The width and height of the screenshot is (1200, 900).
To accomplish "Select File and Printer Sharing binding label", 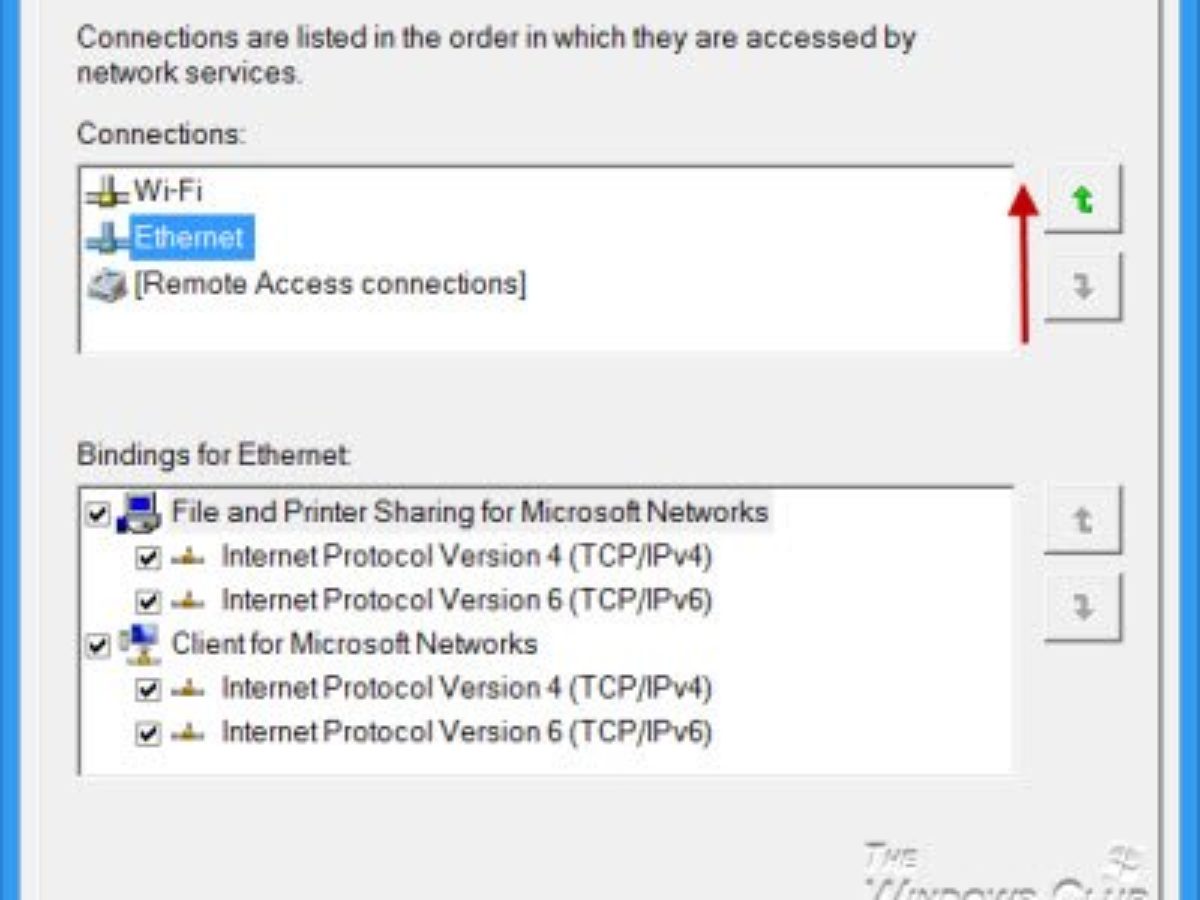I will (x=470, y=513).
